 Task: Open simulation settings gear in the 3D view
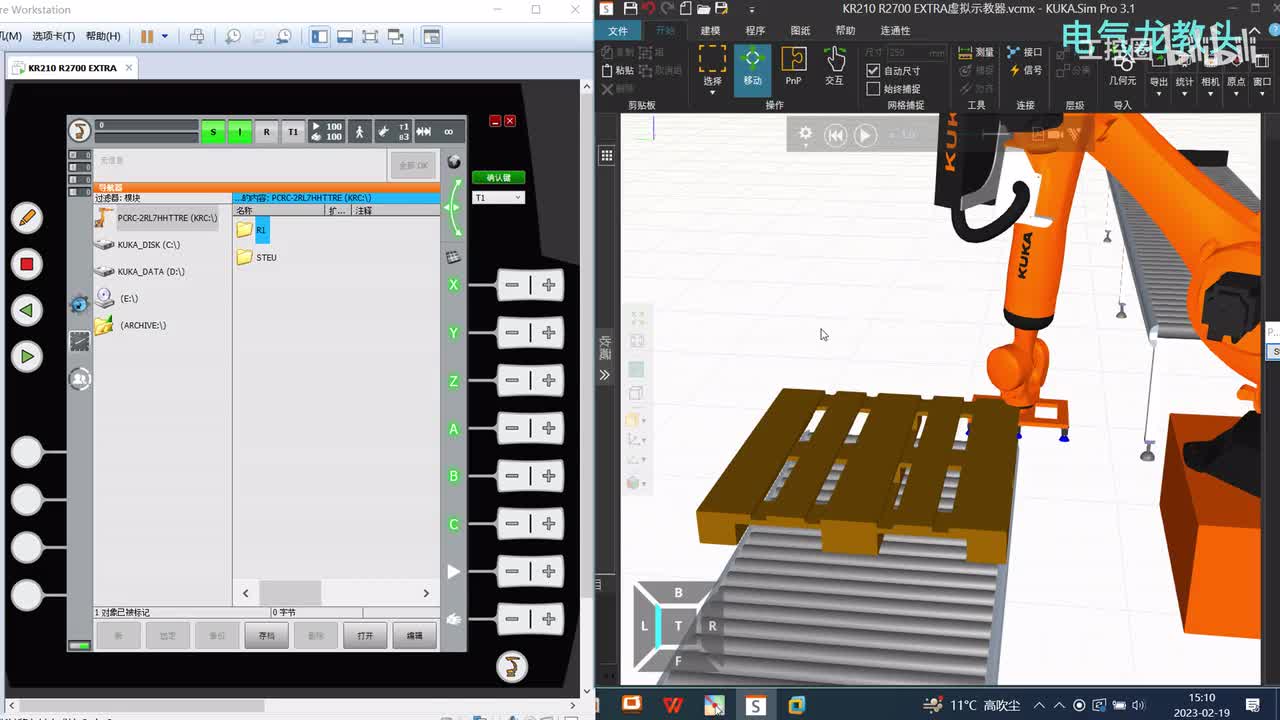[805, 134]
